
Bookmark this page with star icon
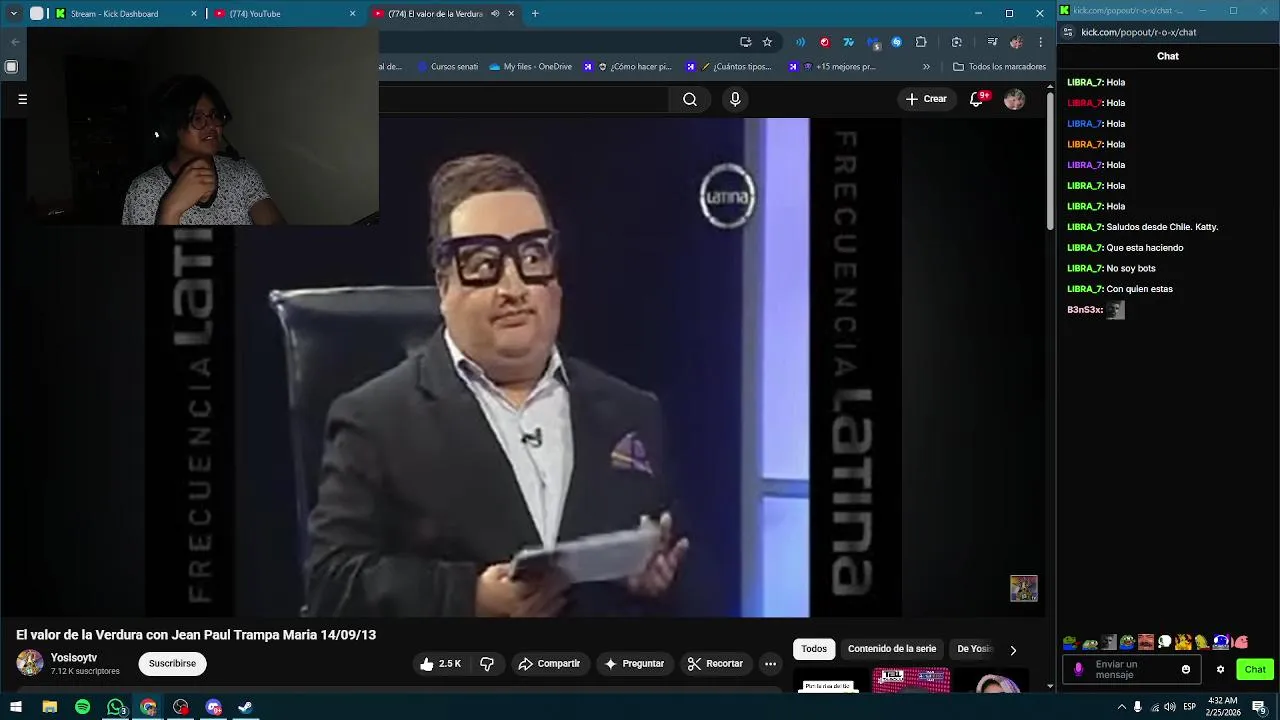(767, 42)
